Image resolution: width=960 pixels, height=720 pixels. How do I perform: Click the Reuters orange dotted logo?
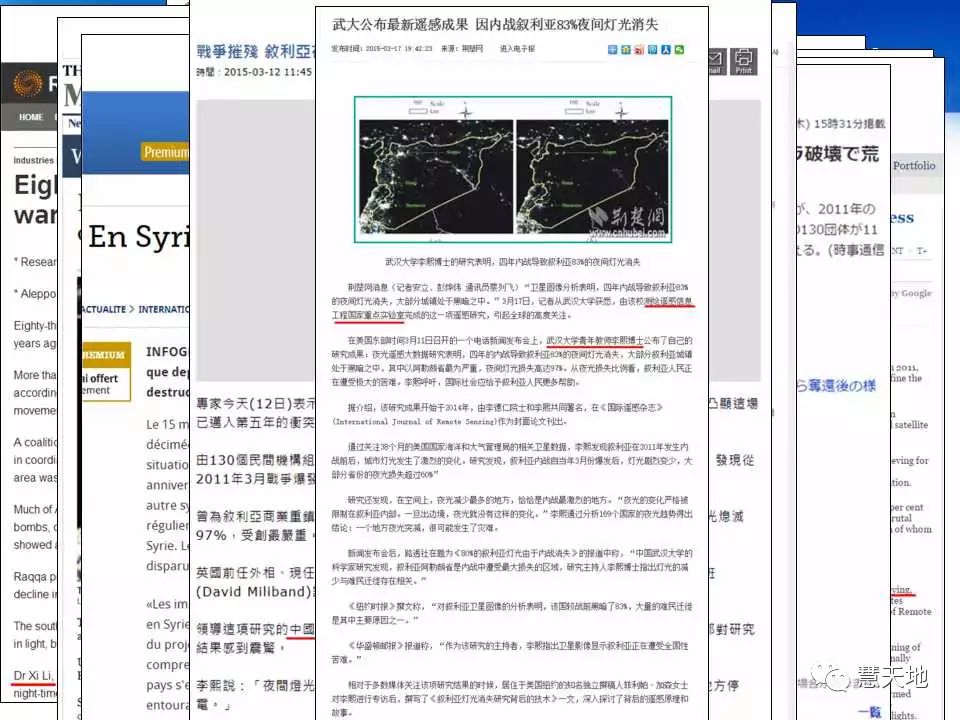click(x=28, y=83)
